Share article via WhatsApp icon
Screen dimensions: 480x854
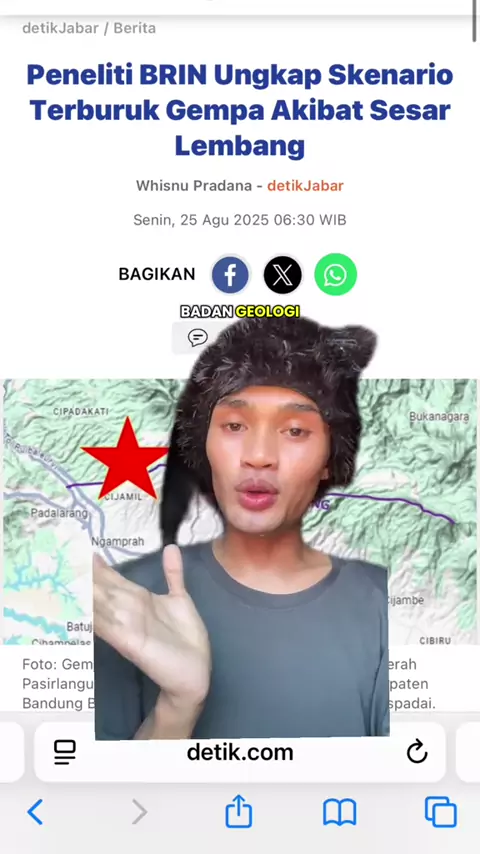(335, 275)
